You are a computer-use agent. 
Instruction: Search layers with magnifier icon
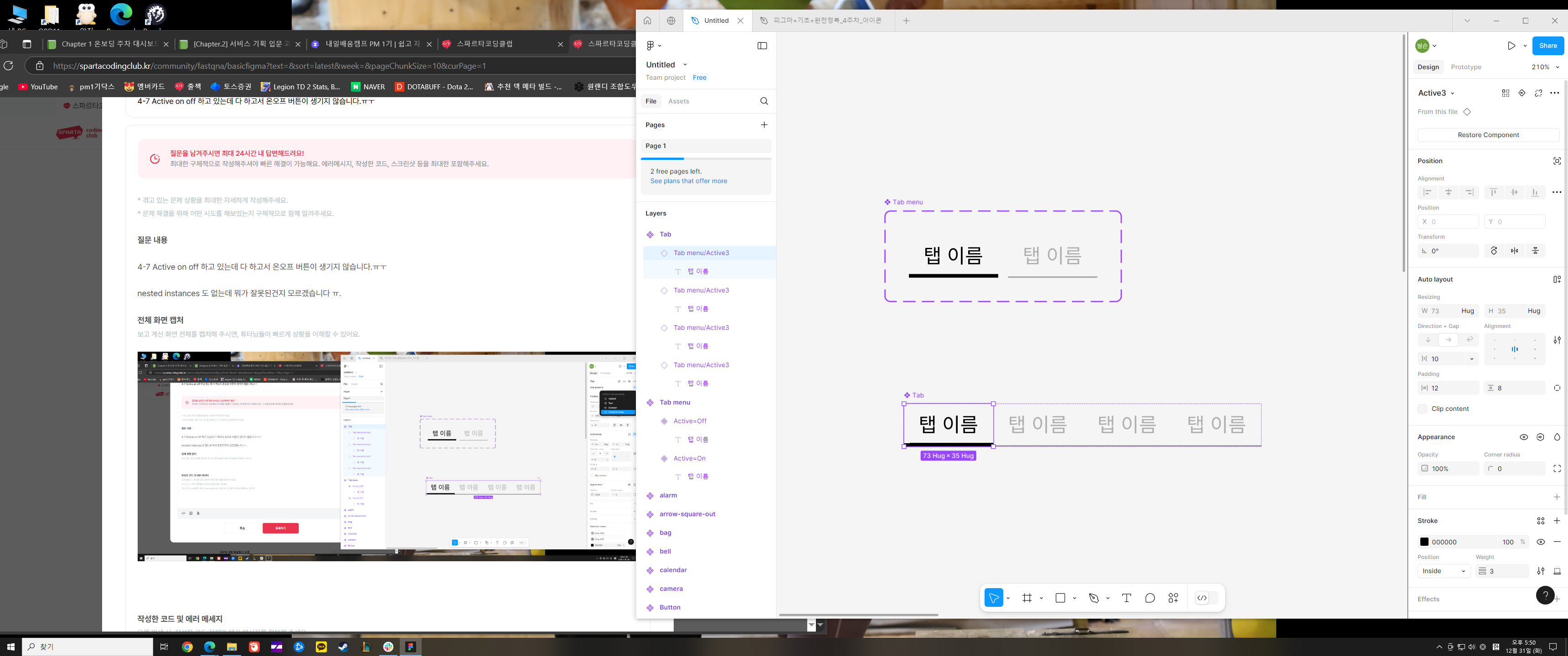pyautogui.click(x=764, y=101)
